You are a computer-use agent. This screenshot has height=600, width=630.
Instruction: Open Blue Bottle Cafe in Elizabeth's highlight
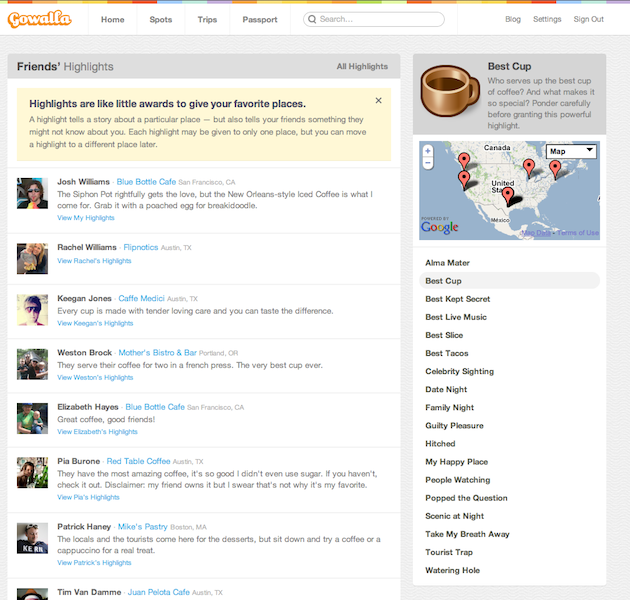click(x=155, y=407)
